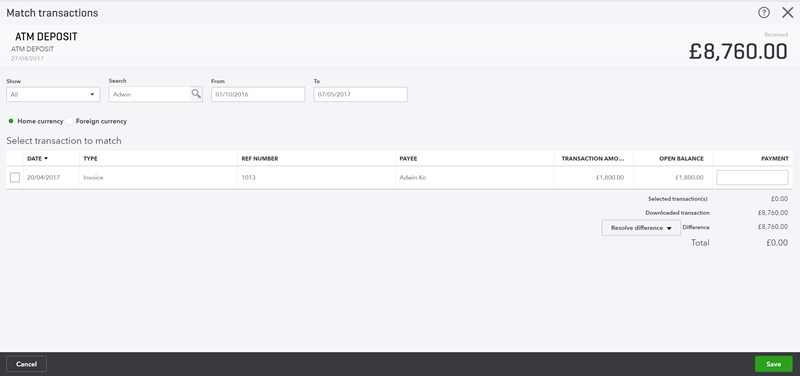
Task: Click the From date field 01/10/2016
Action: coord(258,94)
